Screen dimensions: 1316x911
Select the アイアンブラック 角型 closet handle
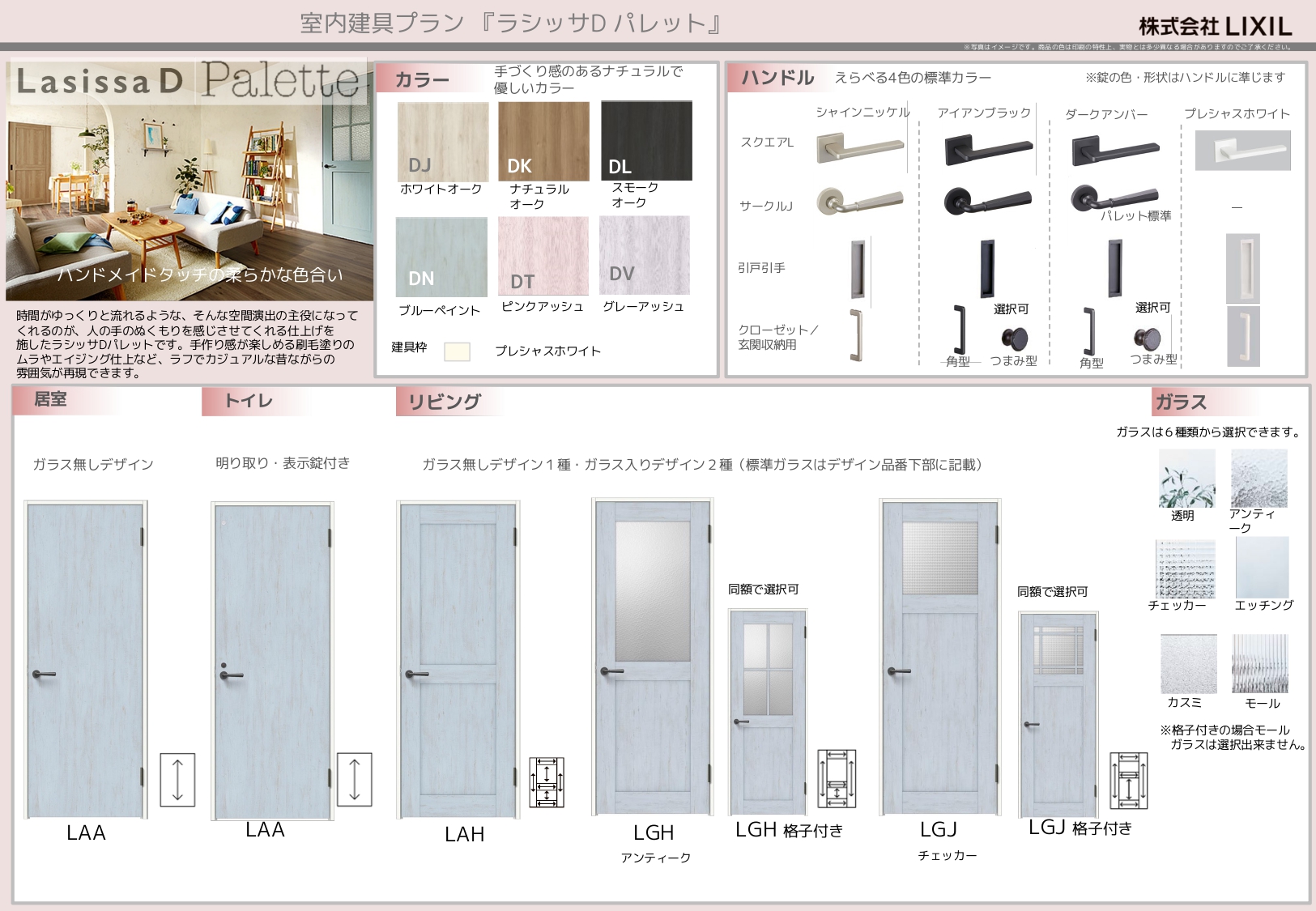[x=960, y=330]
